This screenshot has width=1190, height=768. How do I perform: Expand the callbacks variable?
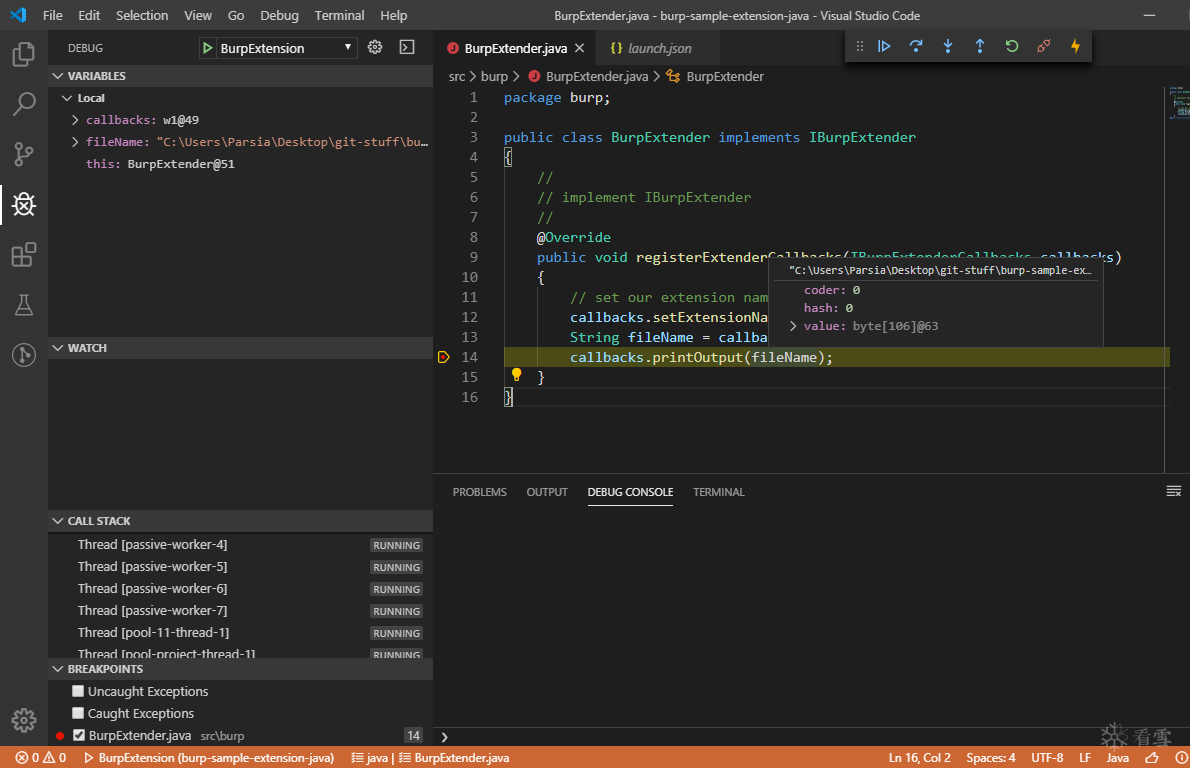pyautogui.click(x=76, y=120)
